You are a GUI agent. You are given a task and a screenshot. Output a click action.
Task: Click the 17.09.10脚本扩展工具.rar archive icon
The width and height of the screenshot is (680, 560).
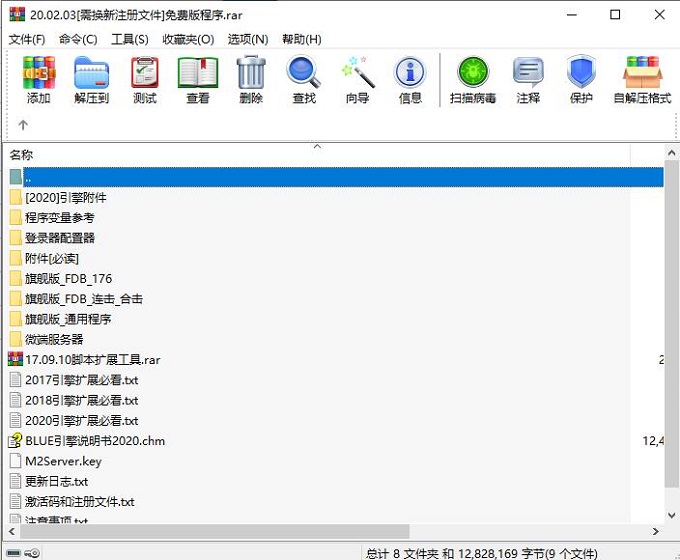pos(16,359)
